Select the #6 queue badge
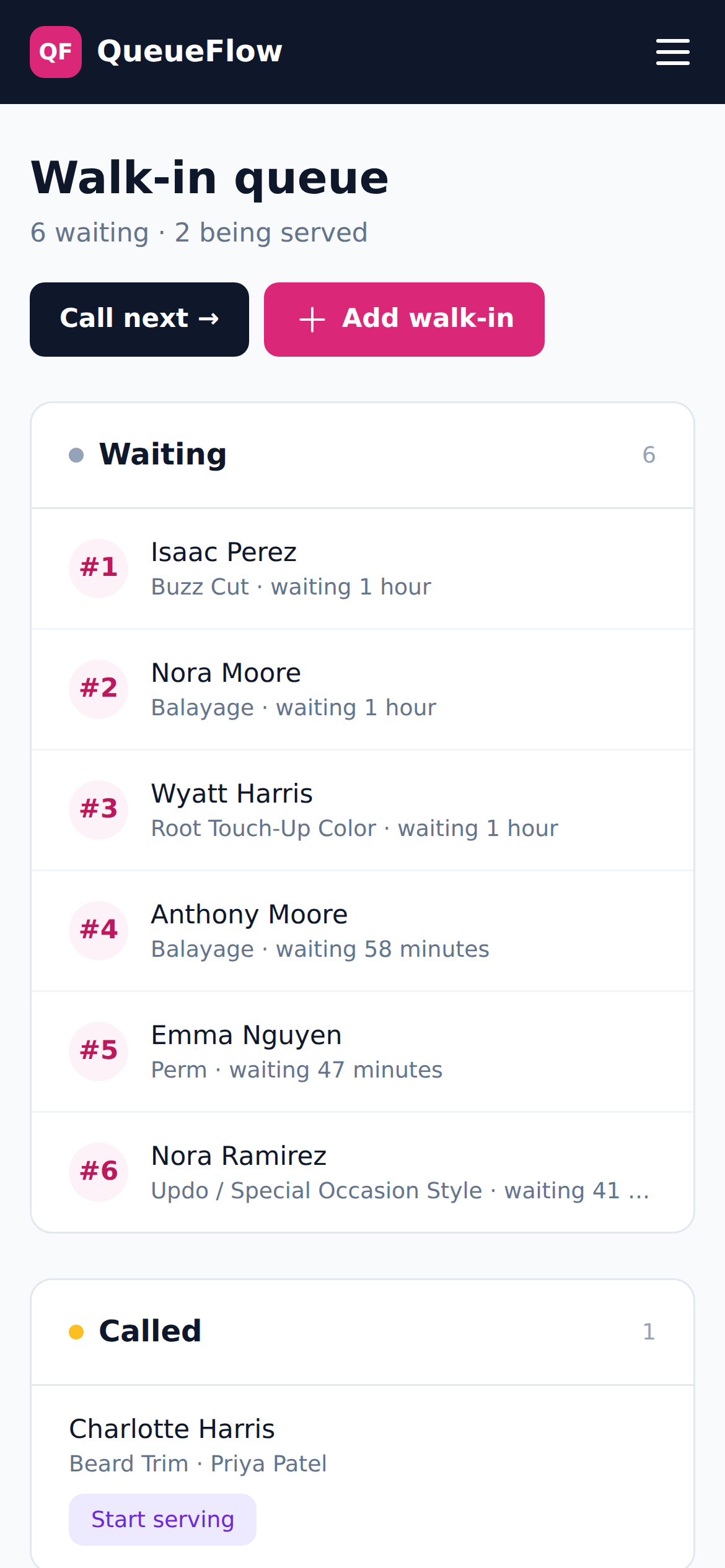This screenshot has height=1568, width=725. 99,1172
